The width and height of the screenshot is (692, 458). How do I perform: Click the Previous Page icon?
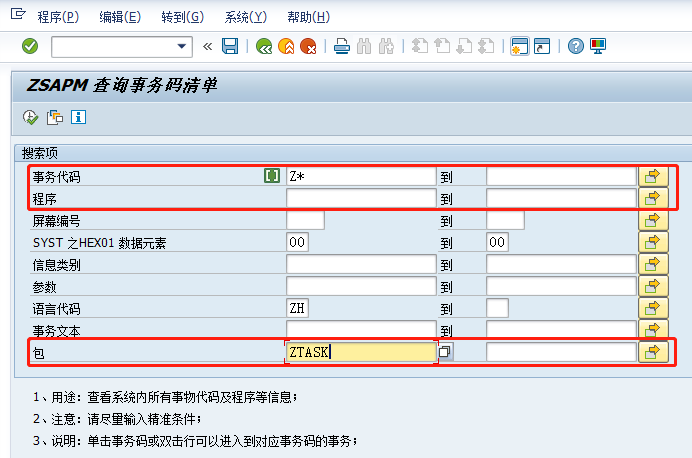(x=442, y=46)
